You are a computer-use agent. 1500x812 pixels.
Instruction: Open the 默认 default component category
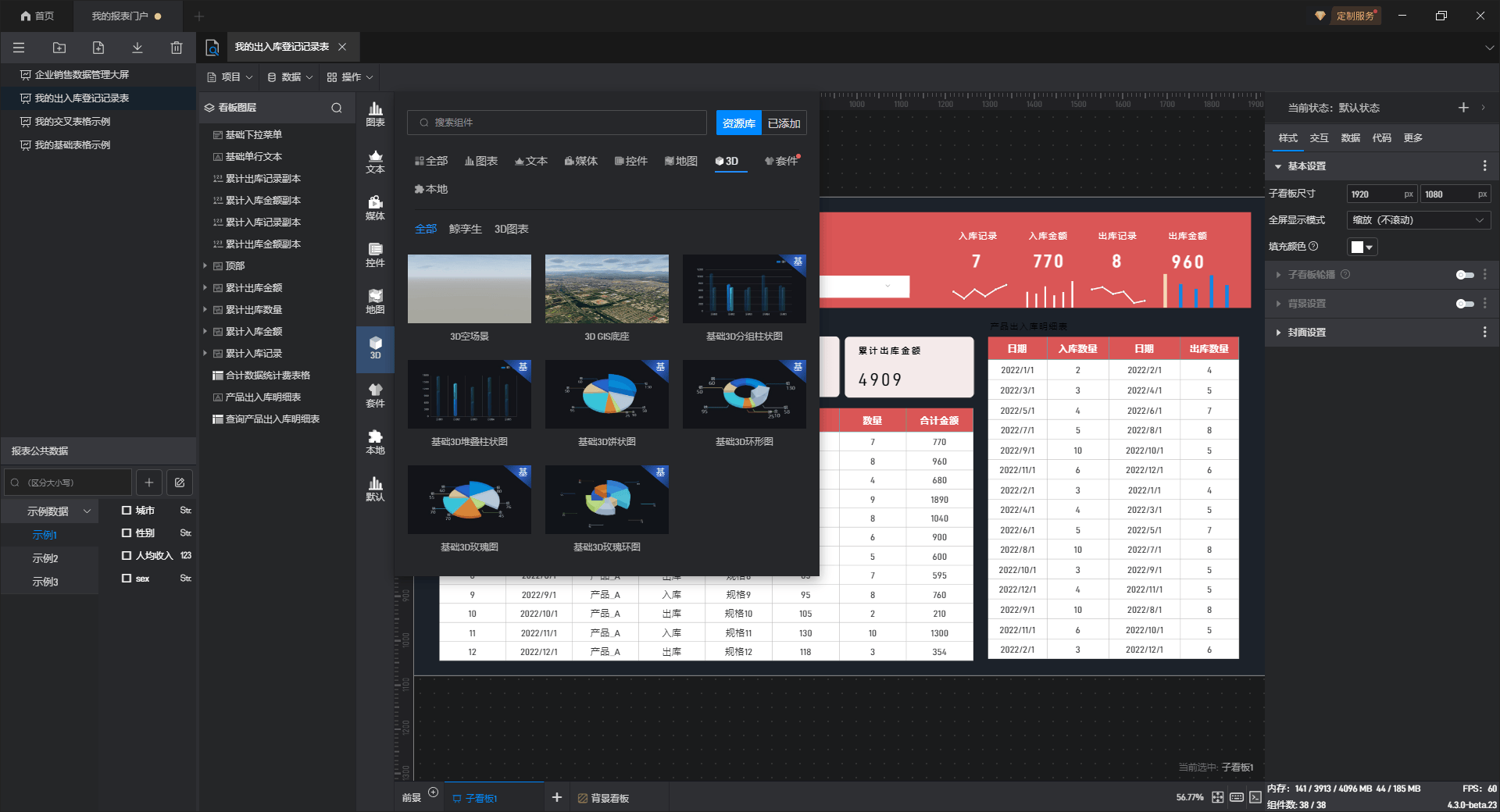376,490
